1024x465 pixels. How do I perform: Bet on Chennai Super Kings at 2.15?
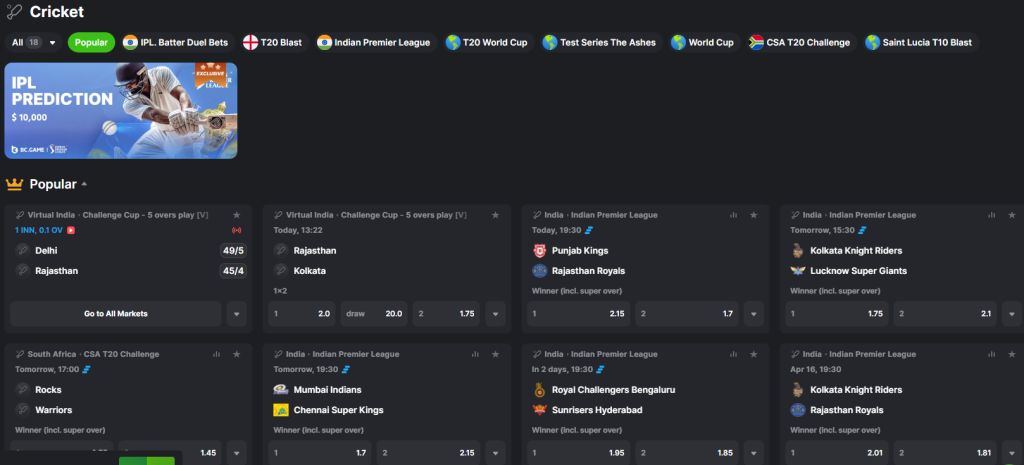[x=428, y=453]
